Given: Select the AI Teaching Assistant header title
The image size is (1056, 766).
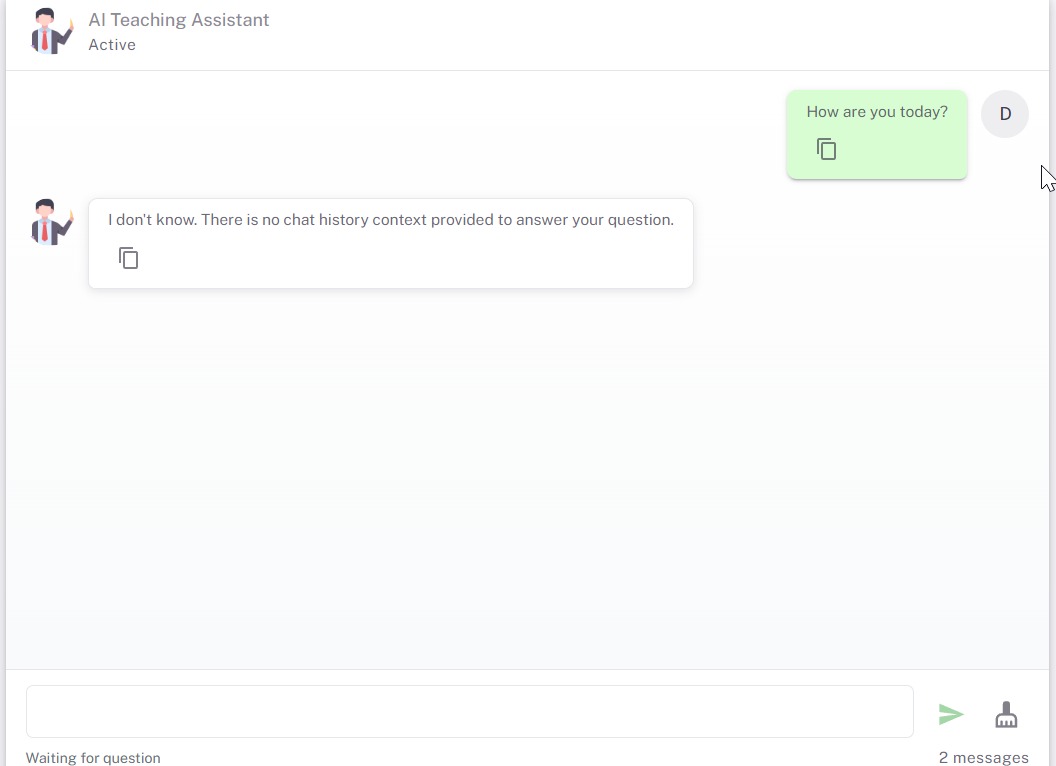Looking at the screenshot, I should 178,19.
